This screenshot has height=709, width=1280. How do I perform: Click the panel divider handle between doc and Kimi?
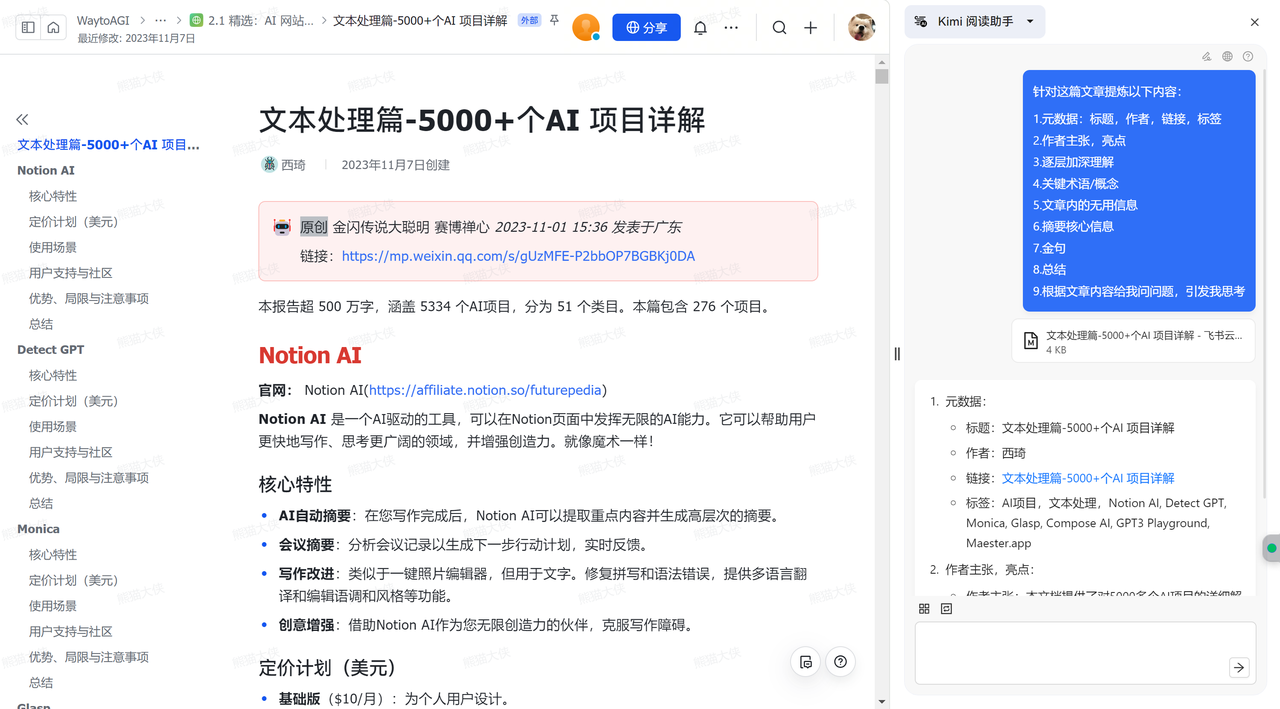(x=897, y=354)
